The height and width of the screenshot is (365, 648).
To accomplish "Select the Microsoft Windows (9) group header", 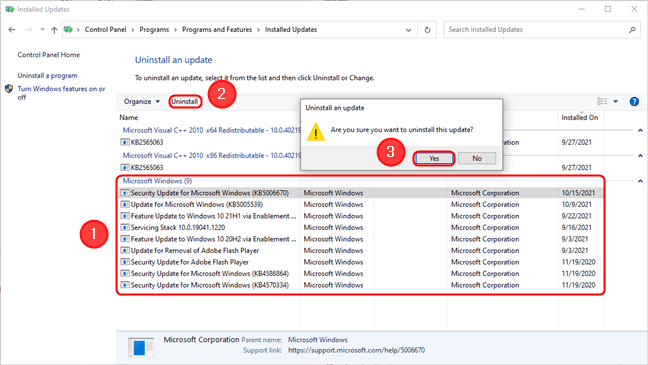I will tap(157, 181).
